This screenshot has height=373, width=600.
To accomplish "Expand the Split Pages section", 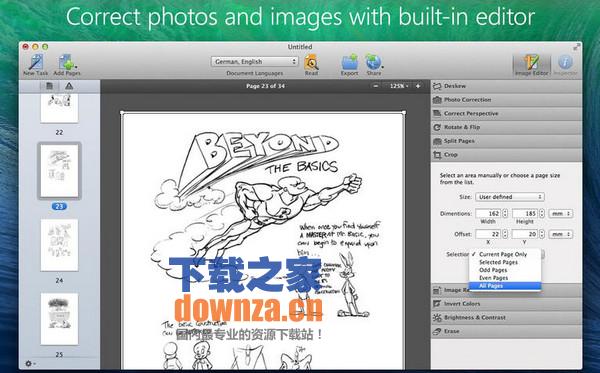I will (x=506, y=141).
